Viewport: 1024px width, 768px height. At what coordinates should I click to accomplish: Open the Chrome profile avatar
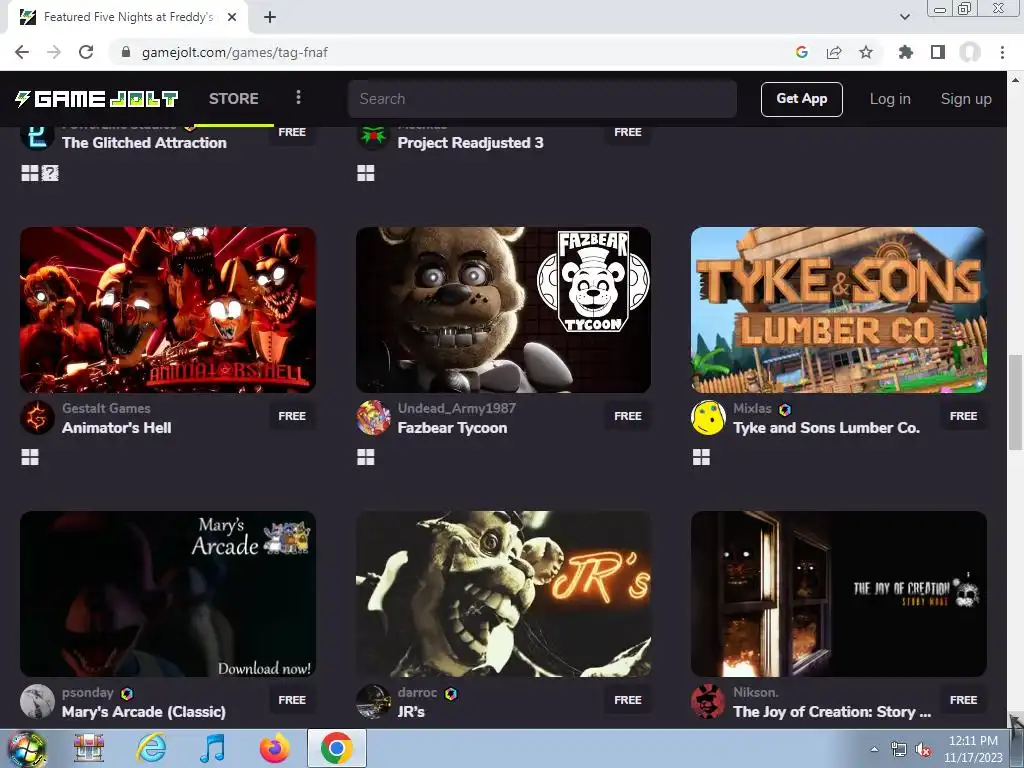970,52
